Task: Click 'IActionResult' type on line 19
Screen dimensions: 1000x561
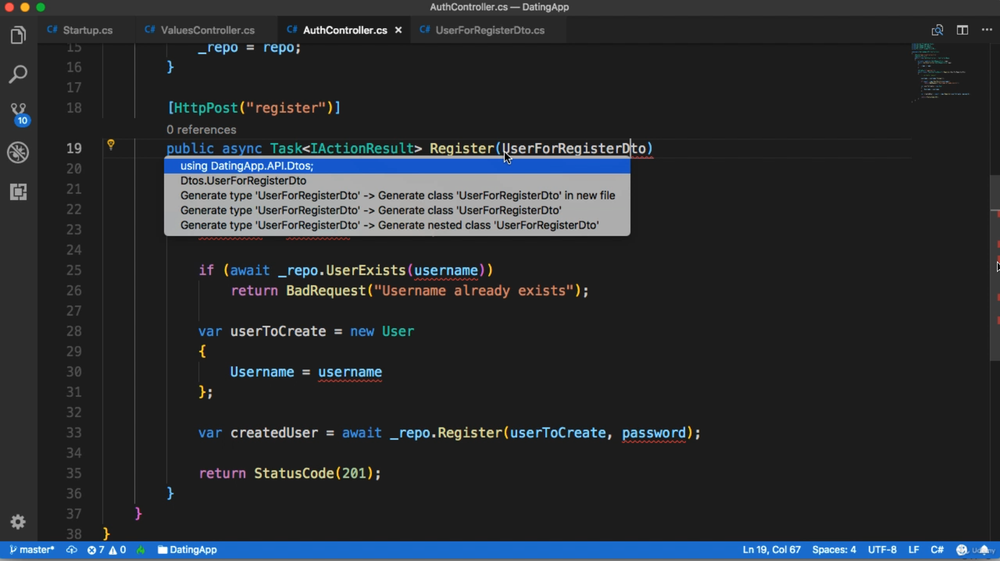Action: (x=362, y=149)
